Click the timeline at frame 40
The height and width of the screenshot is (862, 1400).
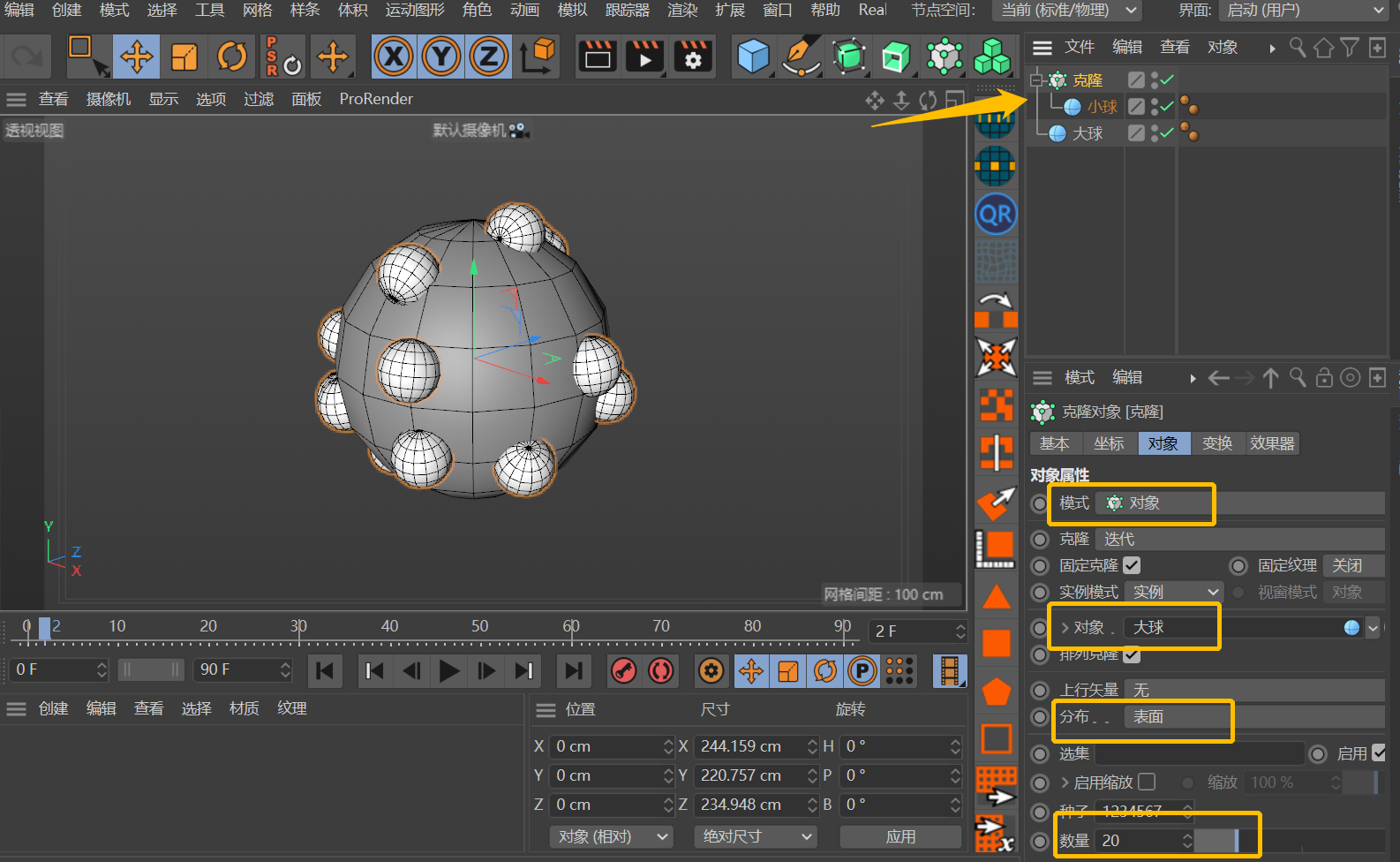click(389, 627)
